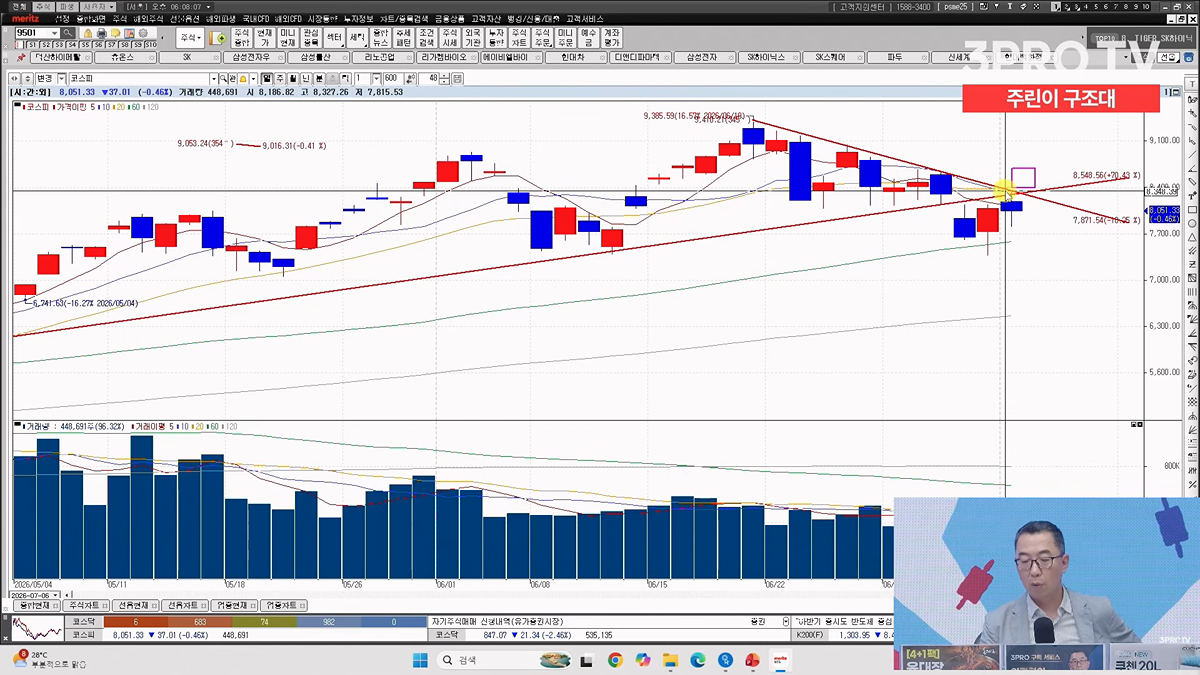Toggle the 일 (daily) period button
This screenshot has width=1200, height=675.
tap(266, 78)
